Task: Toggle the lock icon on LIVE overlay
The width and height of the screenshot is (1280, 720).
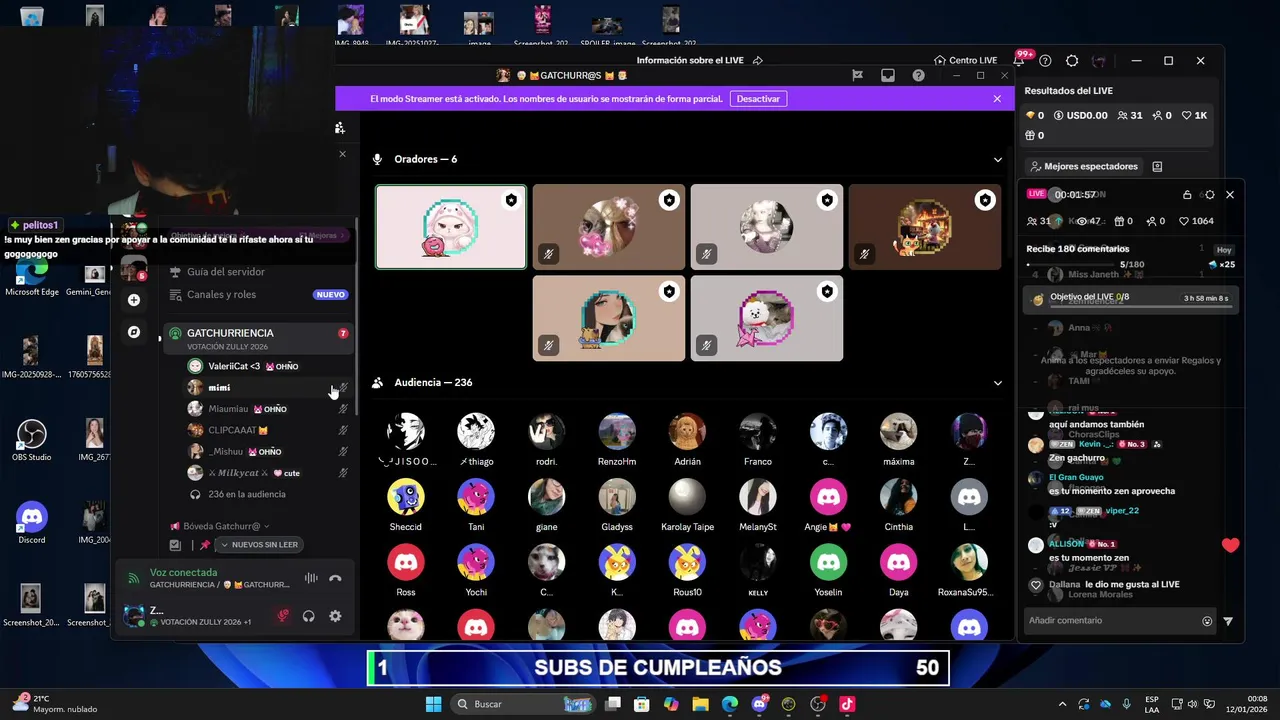Action: coord(1187,195)
